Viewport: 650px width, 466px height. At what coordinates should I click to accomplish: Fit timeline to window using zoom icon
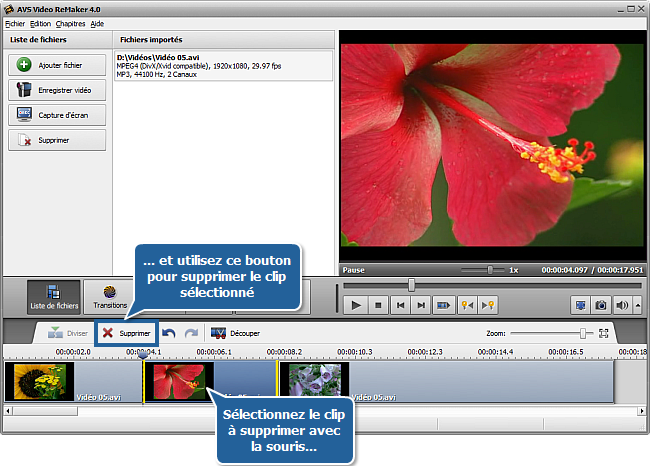pos(603,333)
